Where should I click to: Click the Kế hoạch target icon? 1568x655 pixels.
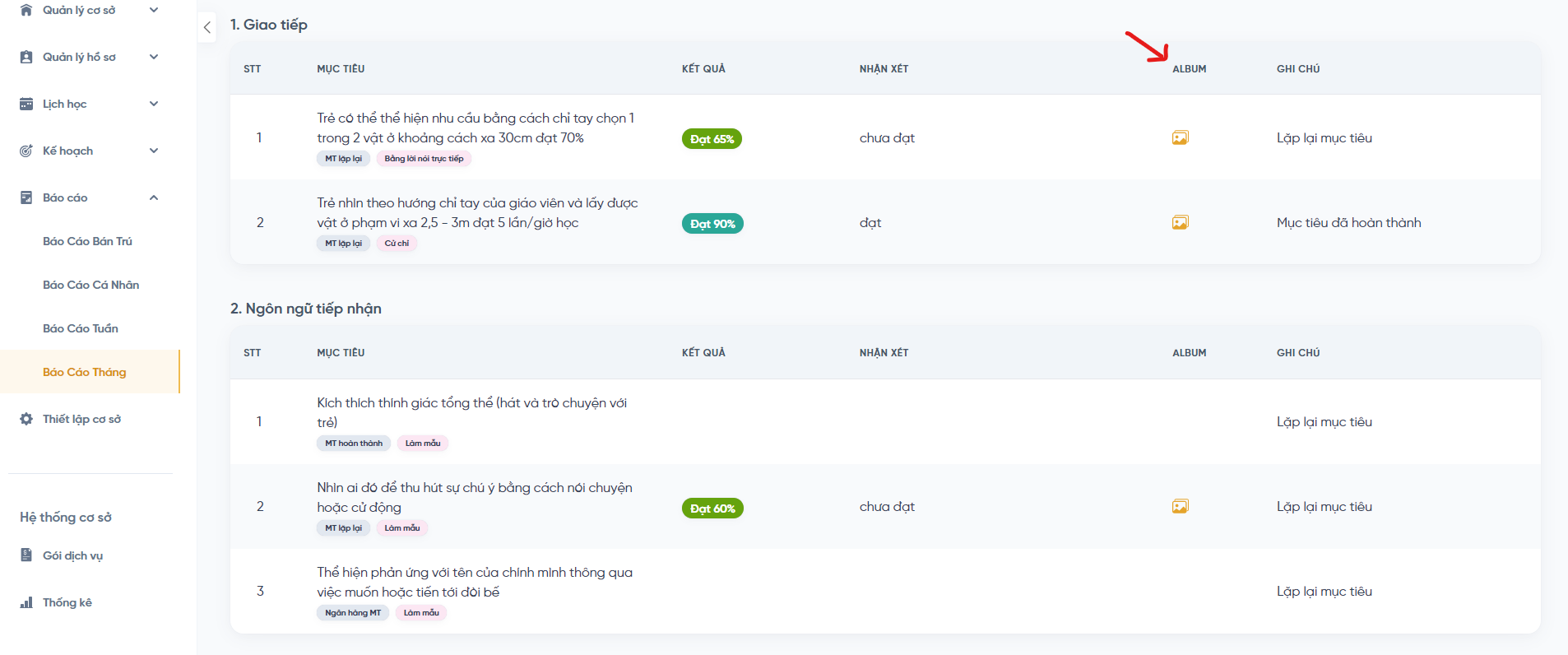(26, 151)
